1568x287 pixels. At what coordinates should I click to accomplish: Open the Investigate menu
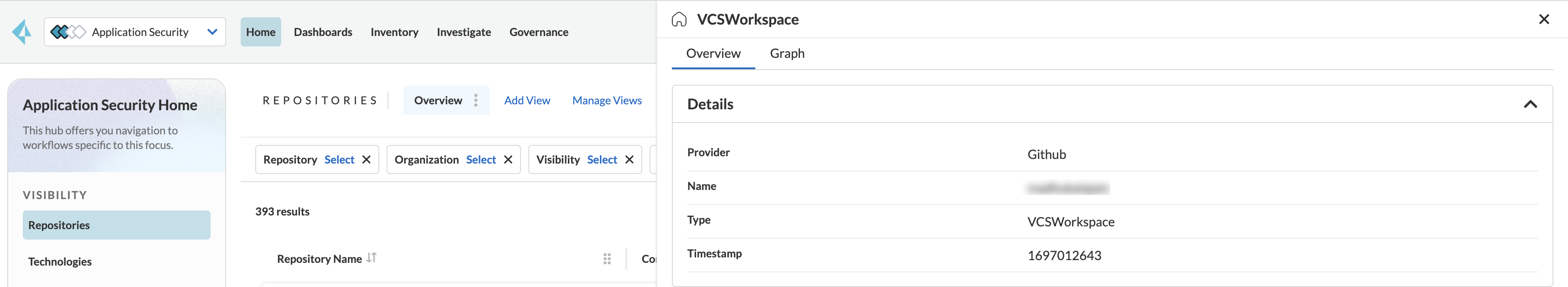coord(464,31)
